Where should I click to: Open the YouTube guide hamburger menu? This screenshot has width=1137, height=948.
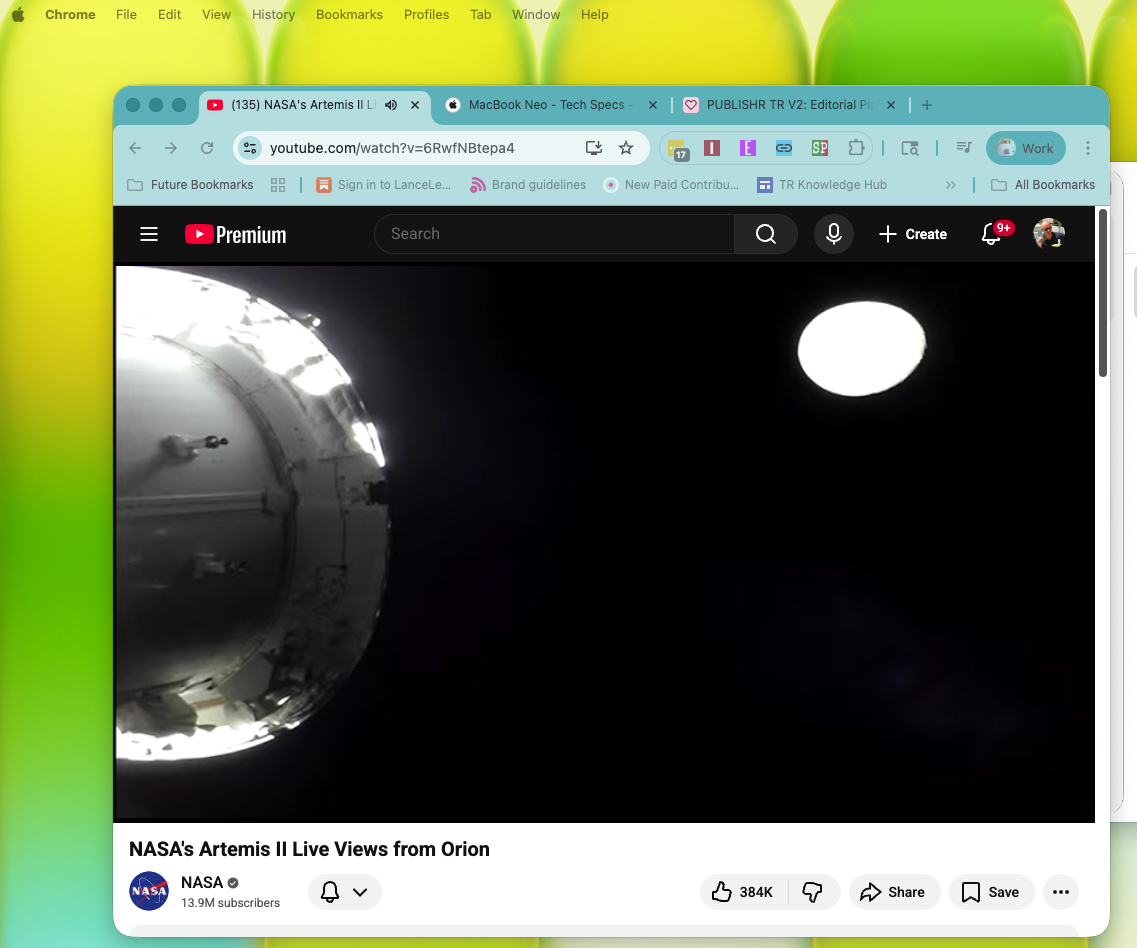(x=149, y=234)
